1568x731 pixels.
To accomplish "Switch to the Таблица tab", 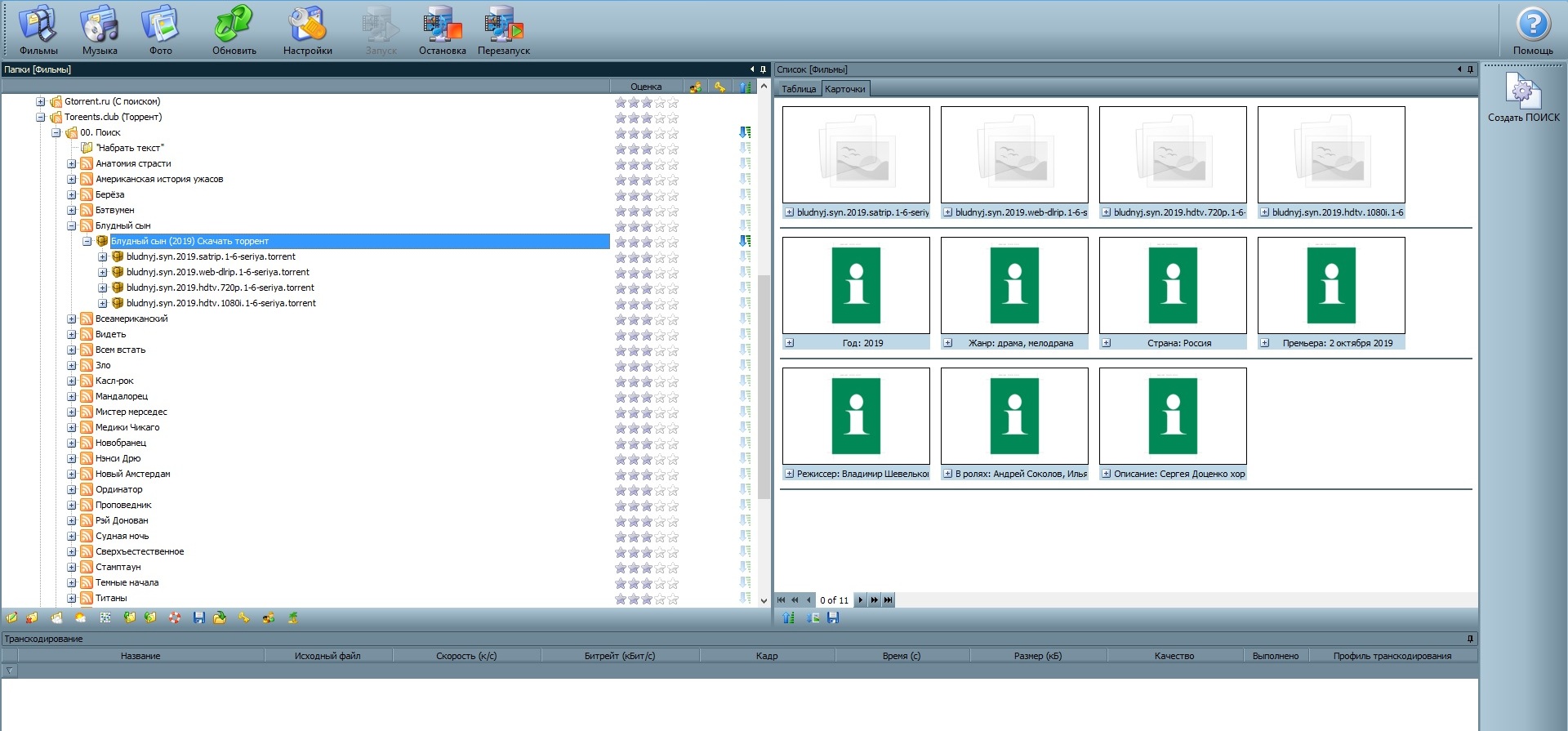I will [798, 89].
